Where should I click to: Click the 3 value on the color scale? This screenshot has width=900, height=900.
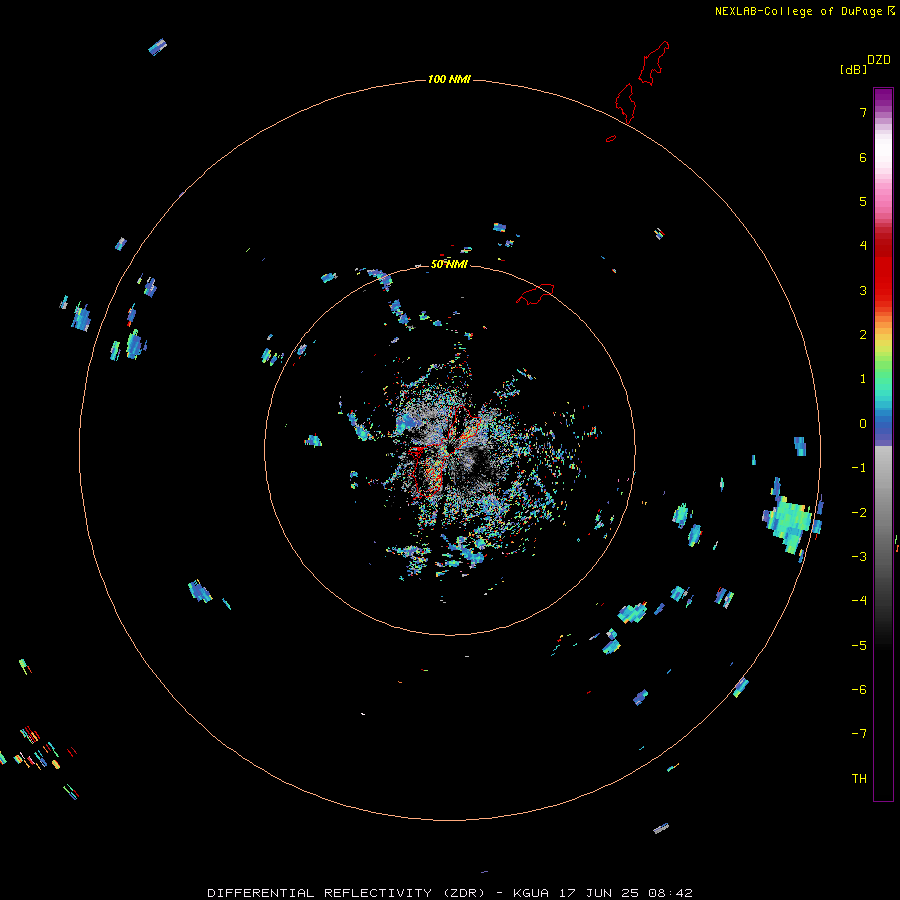pos(863,290)
